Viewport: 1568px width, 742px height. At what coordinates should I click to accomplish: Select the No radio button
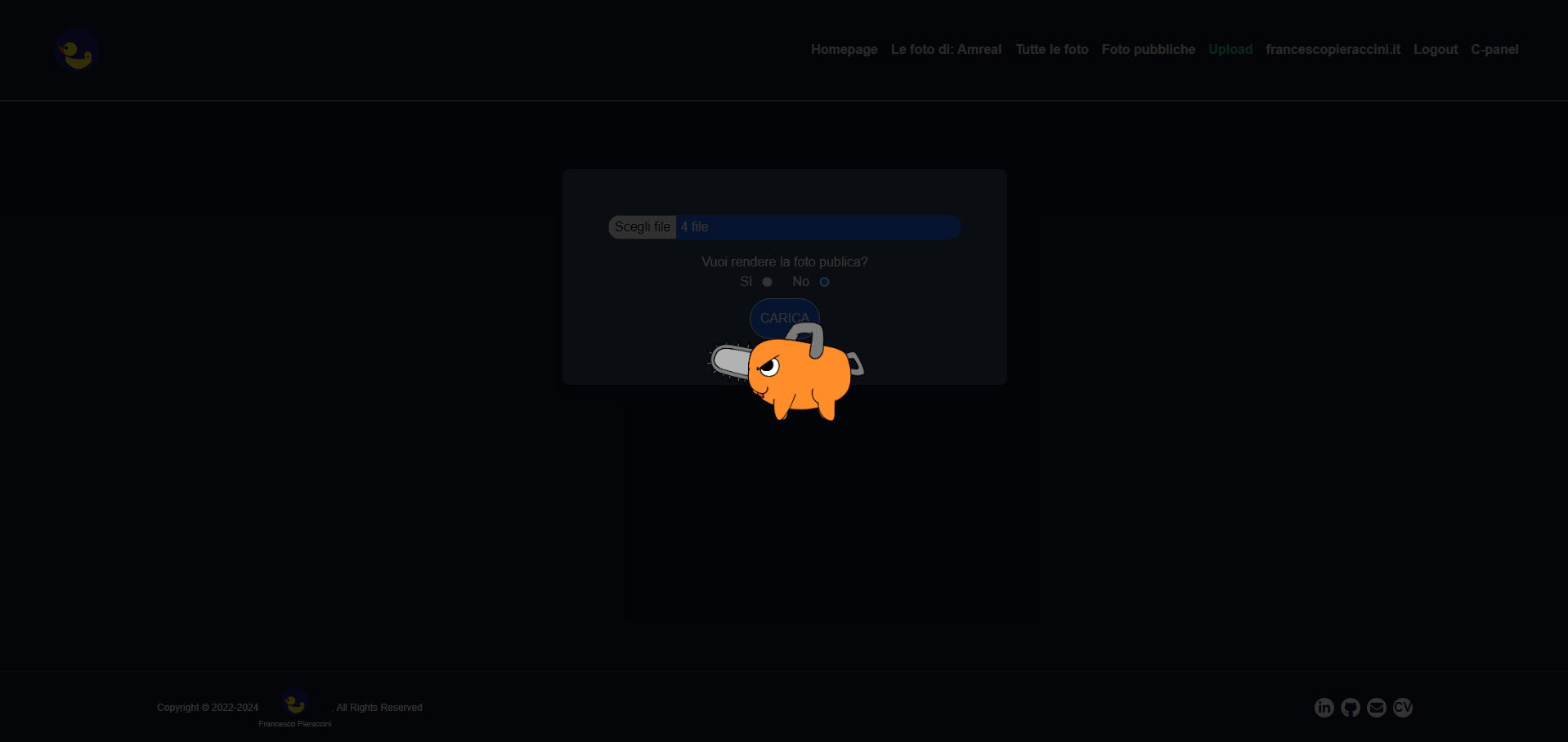tap(824, 282)
